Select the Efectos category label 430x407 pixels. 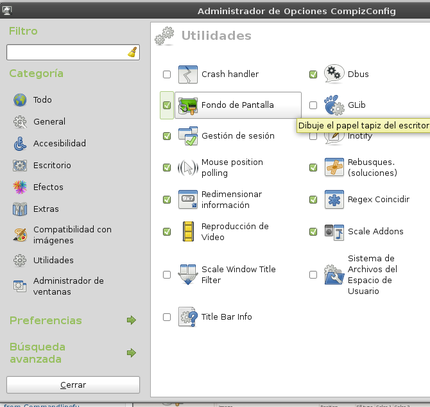click(x=48, y=187)
